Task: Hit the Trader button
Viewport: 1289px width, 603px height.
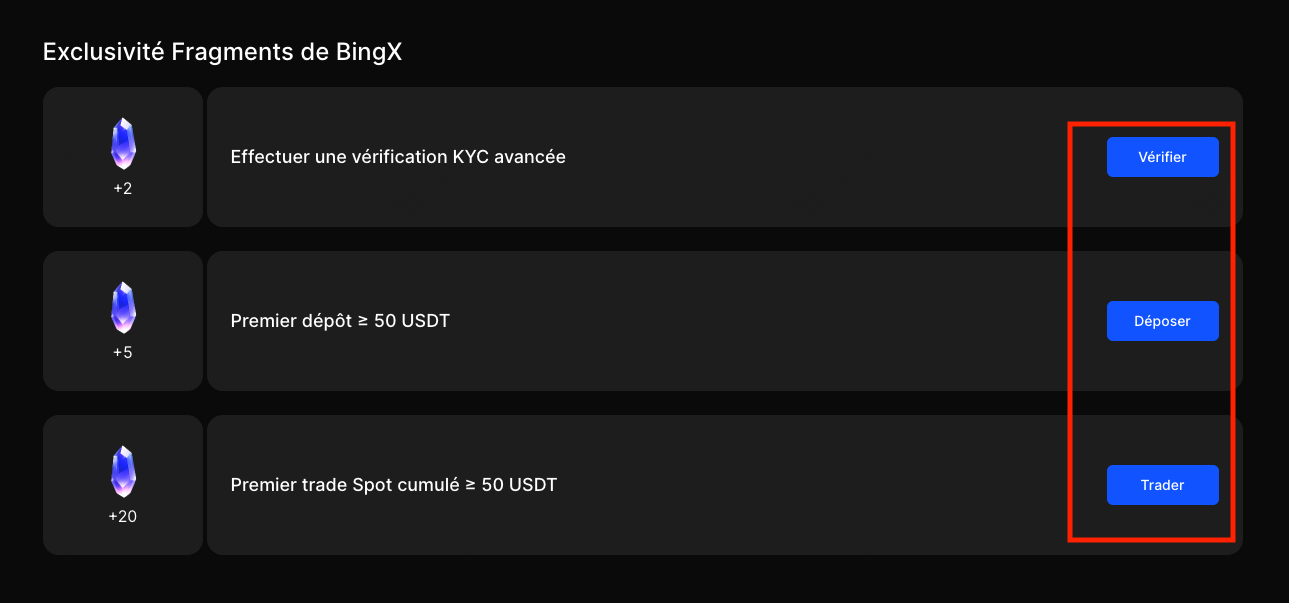Action: click(1162, 485)
